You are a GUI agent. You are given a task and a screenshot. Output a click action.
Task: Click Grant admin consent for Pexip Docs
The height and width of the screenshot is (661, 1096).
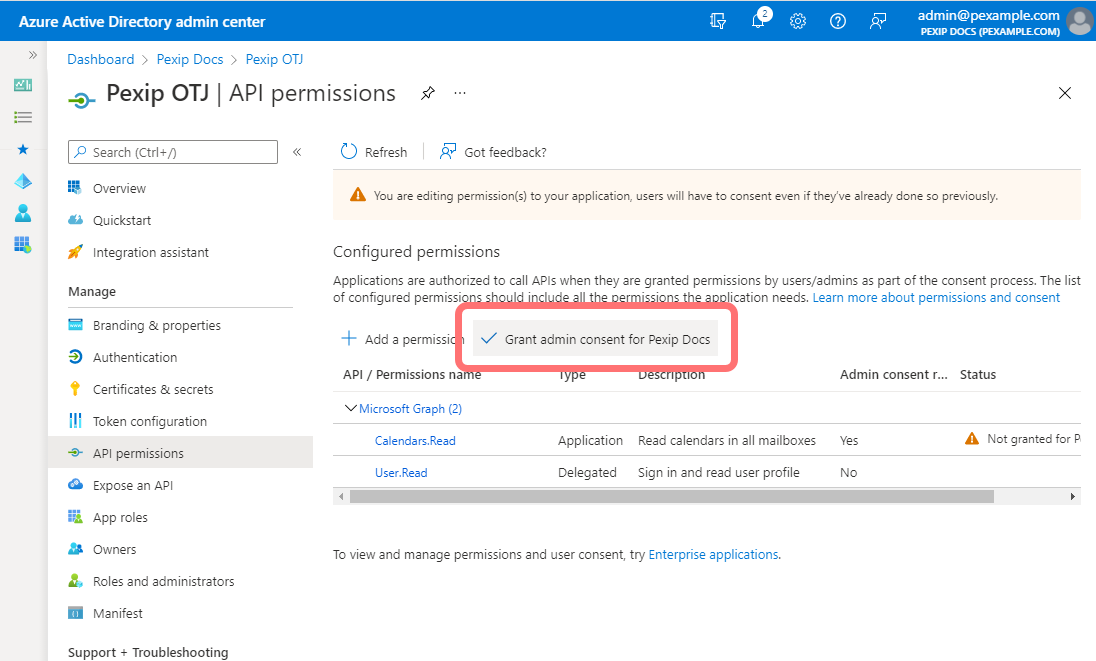pyautogui.click(x=597, y=339)
